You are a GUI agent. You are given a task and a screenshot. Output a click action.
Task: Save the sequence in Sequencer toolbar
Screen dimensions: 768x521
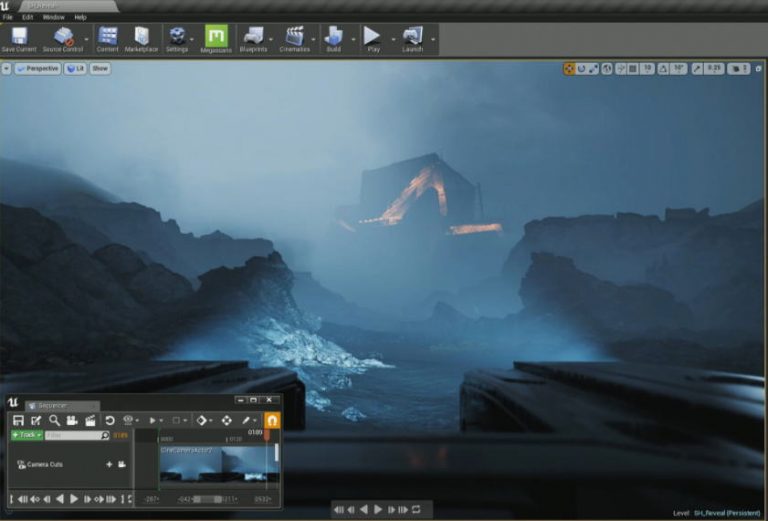tap(18, 420)
